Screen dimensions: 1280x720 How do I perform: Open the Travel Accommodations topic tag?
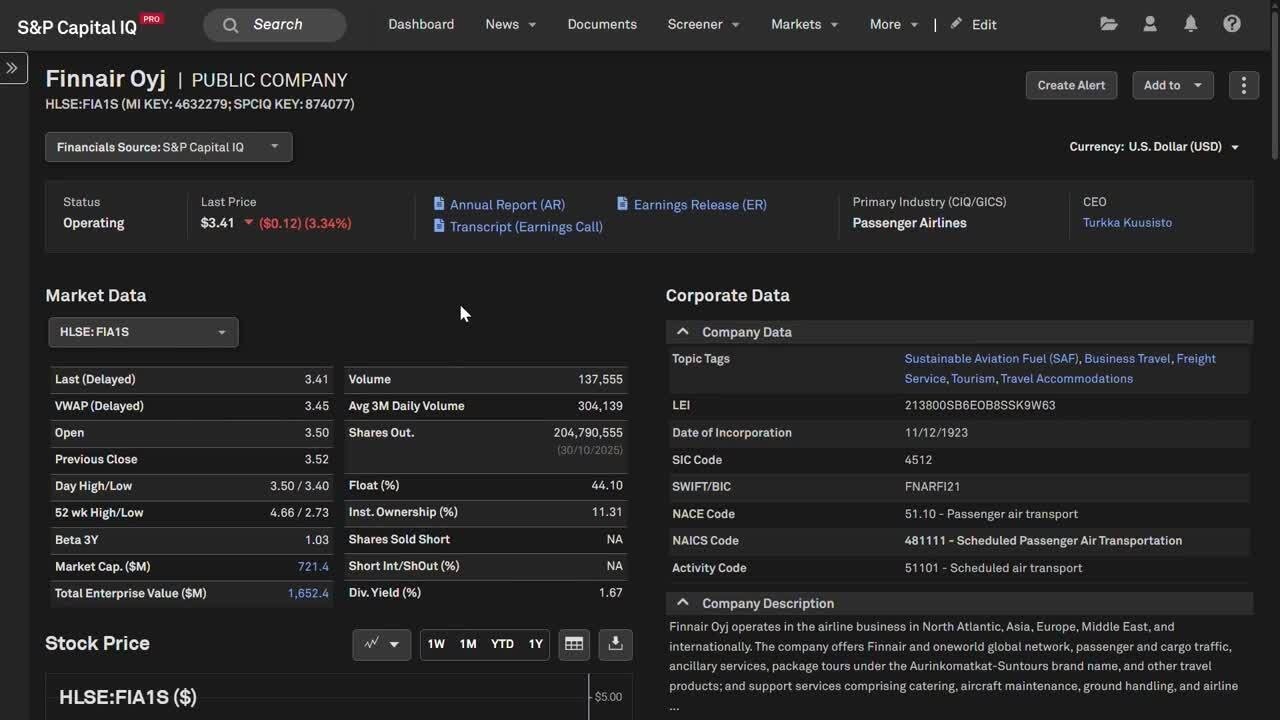(1067, 378)
